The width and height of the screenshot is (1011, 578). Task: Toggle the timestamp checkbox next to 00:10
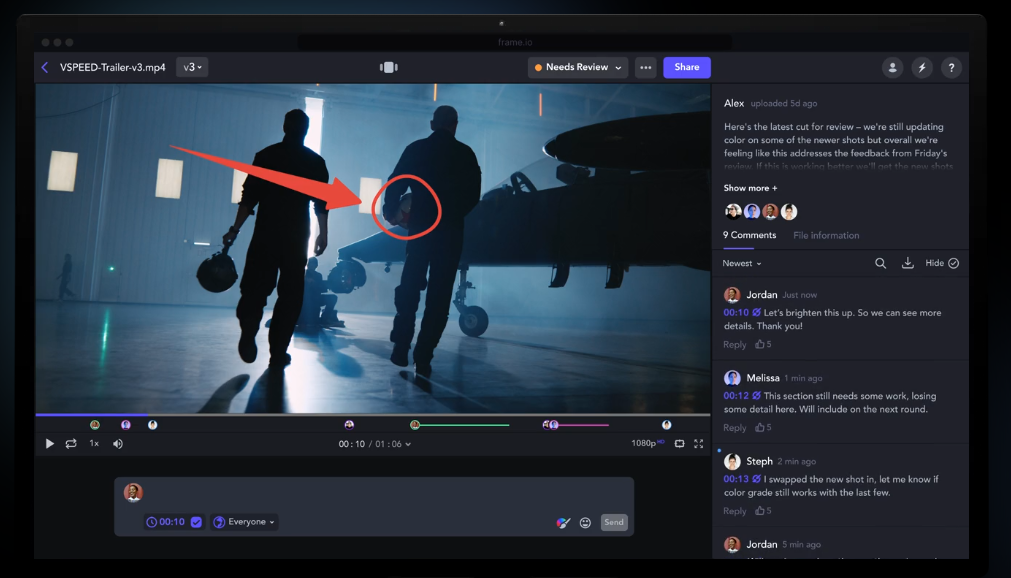[197, 522]
